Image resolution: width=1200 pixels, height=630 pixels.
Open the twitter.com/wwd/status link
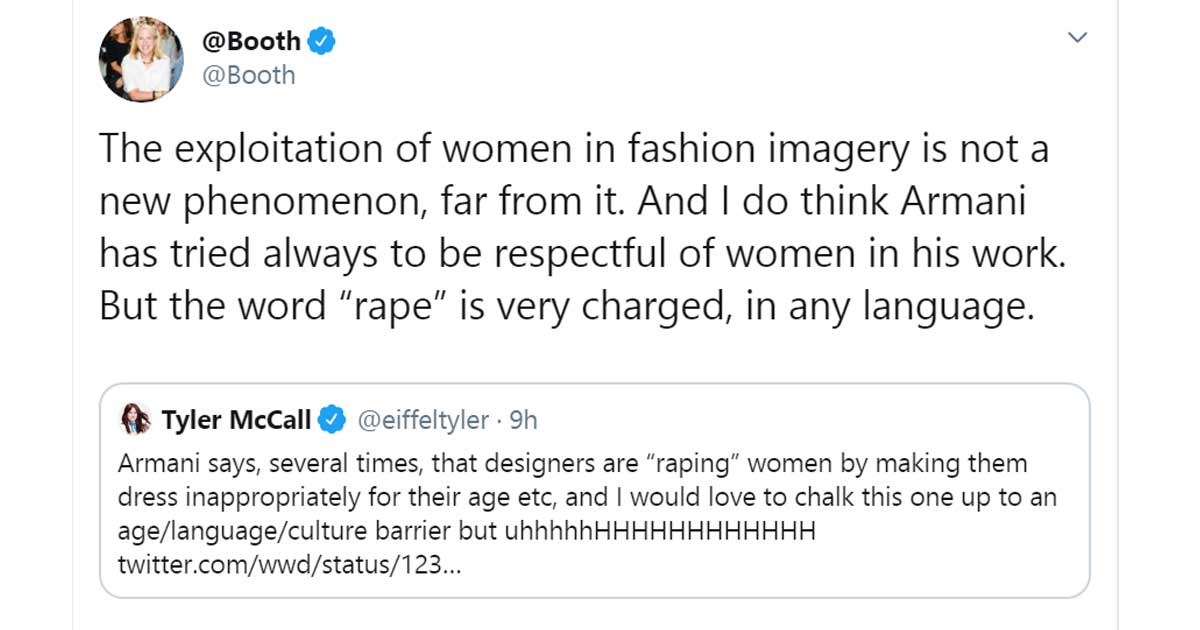(x=289, y=565)
